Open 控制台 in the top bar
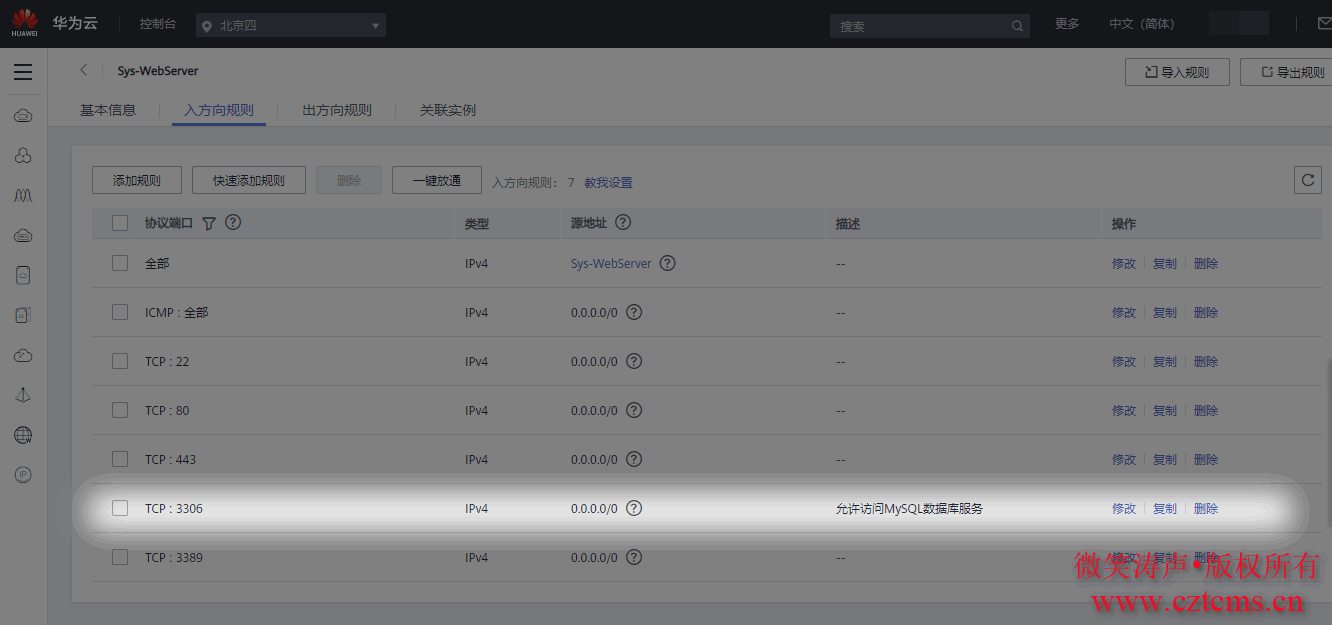 click(158, 24)
